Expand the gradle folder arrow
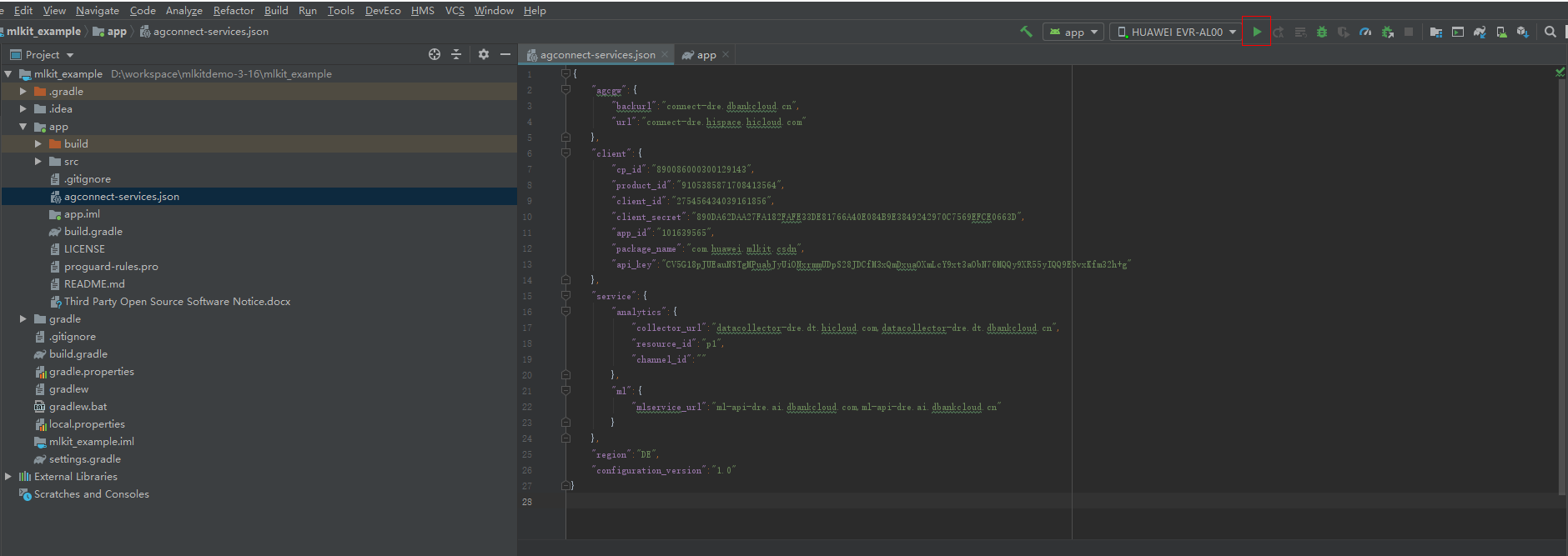Image resolution: width=1568 pixels, height=556 pixels. coord(23,318)
